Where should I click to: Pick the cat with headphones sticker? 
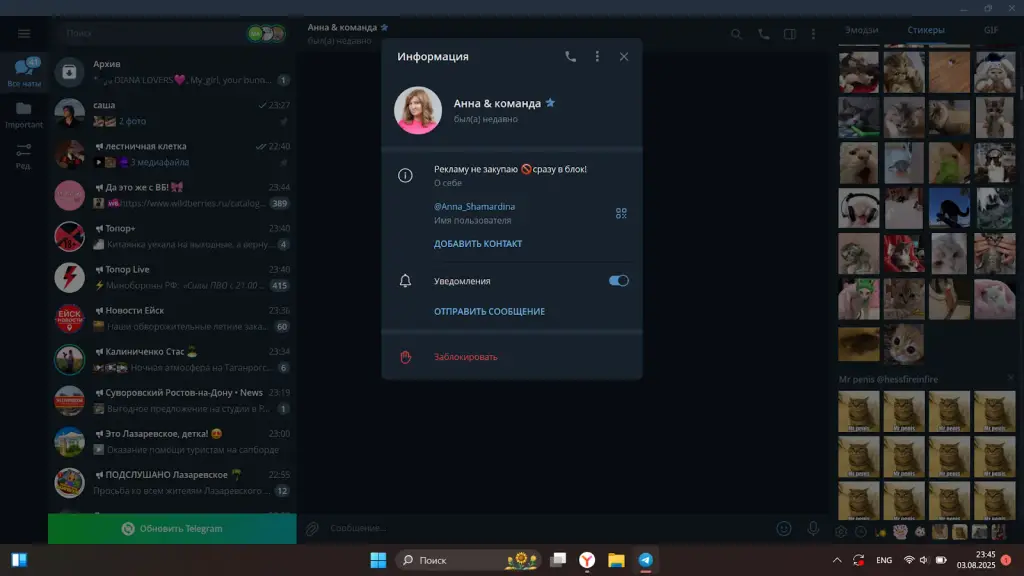(x=859, y=208)
